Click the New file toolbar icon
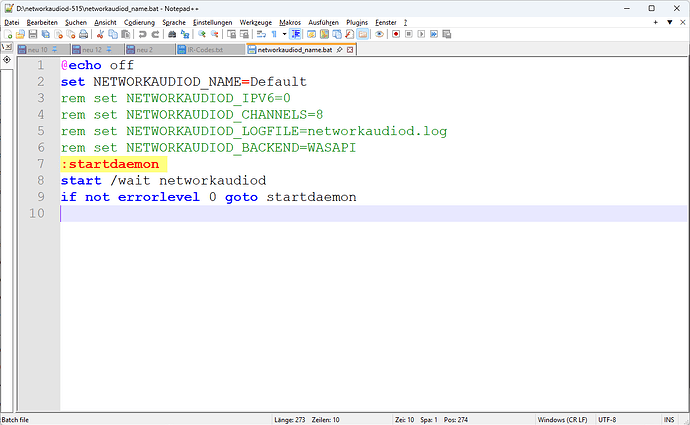Viewport: 690px width, 425px height. coord(7,33)
